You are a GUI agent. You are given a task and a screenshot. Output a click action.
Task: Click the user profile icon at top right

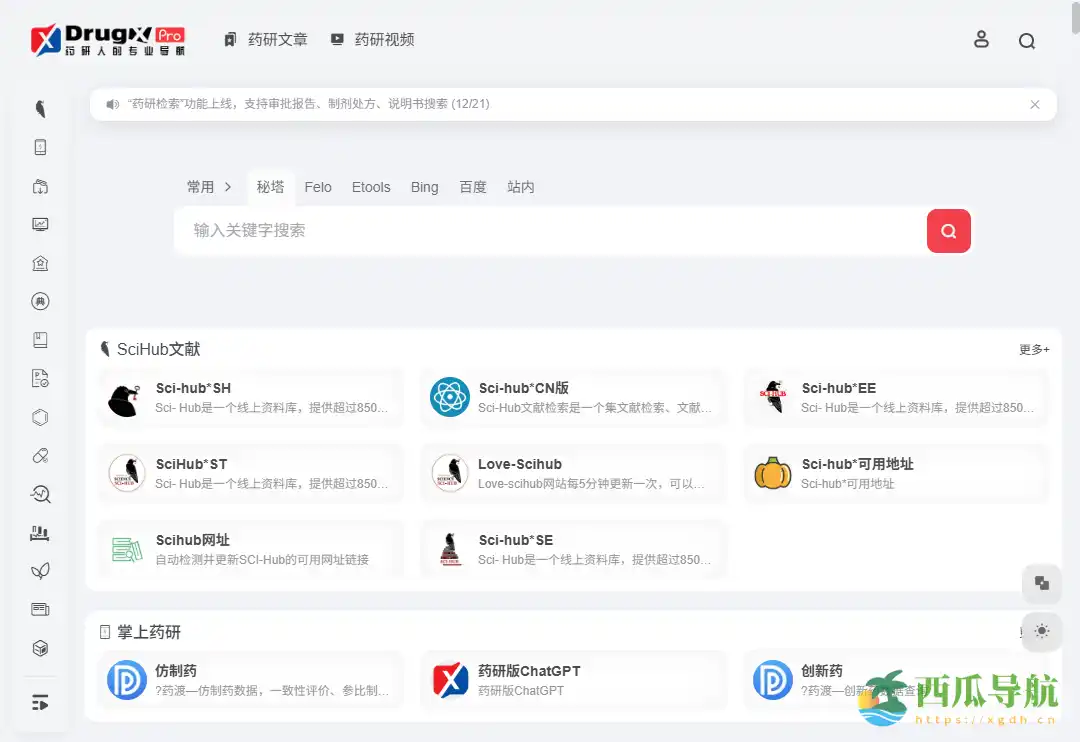click(x=981, y=40)
